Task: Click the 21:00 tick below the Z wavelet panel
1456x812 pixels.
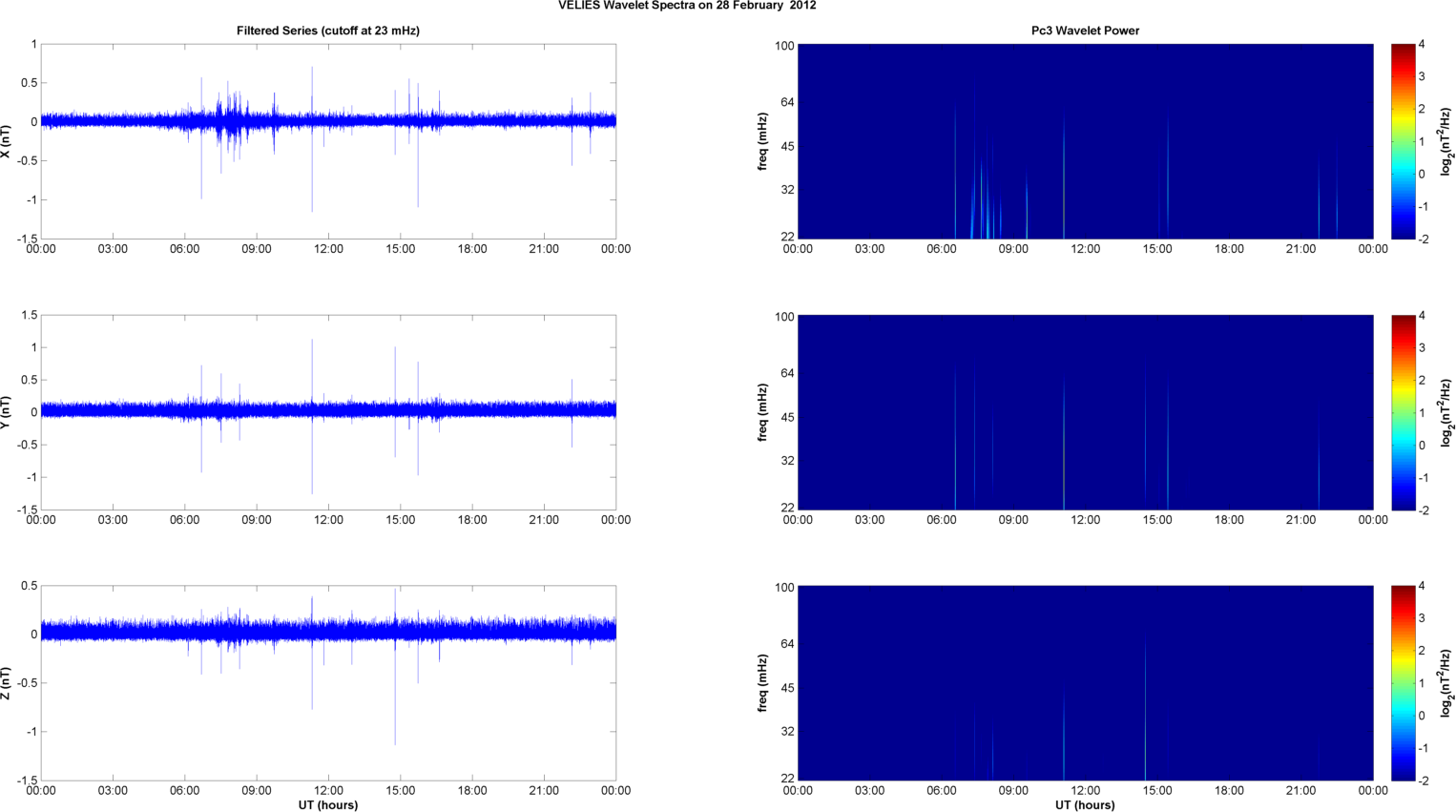Action: (x=1301, y=790)
